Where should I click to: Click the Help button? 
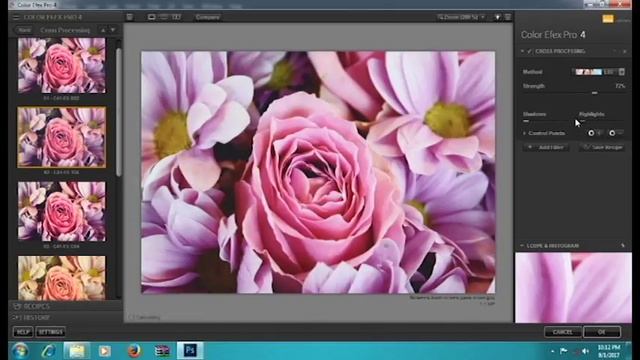22,332
